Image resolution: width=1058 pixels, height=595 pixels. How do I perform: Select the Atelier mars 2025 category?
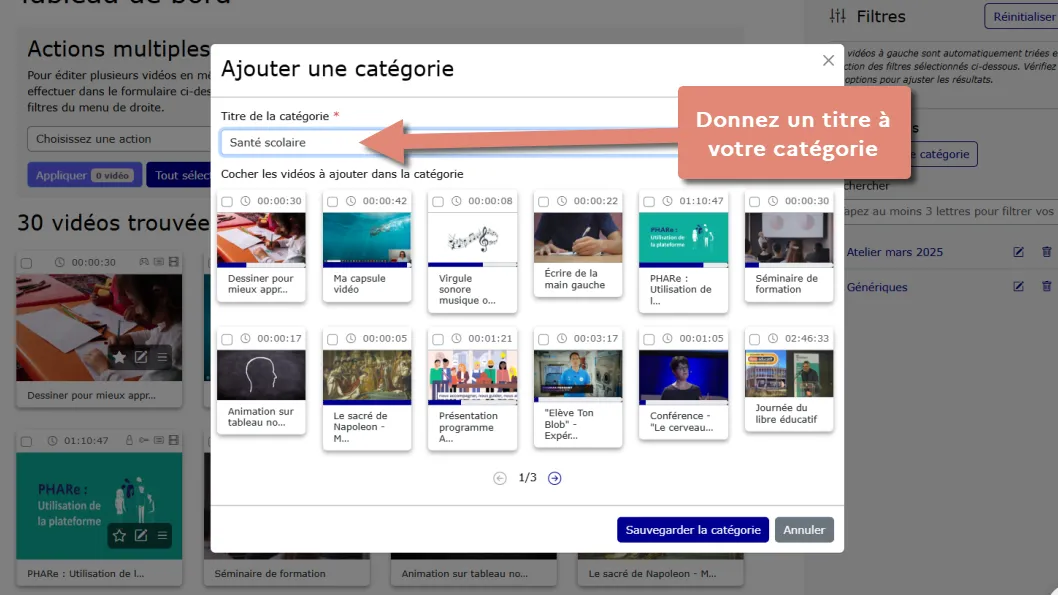(895, 252)
